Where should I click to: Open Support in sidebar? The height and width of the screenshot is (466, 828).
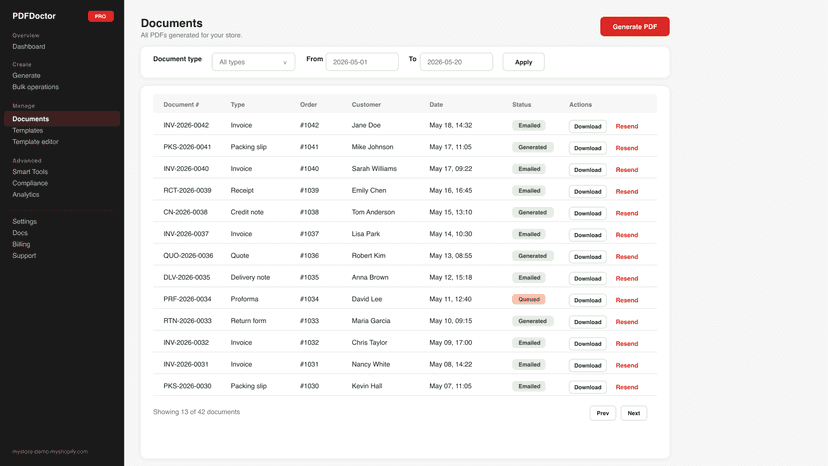coord(24,256)
